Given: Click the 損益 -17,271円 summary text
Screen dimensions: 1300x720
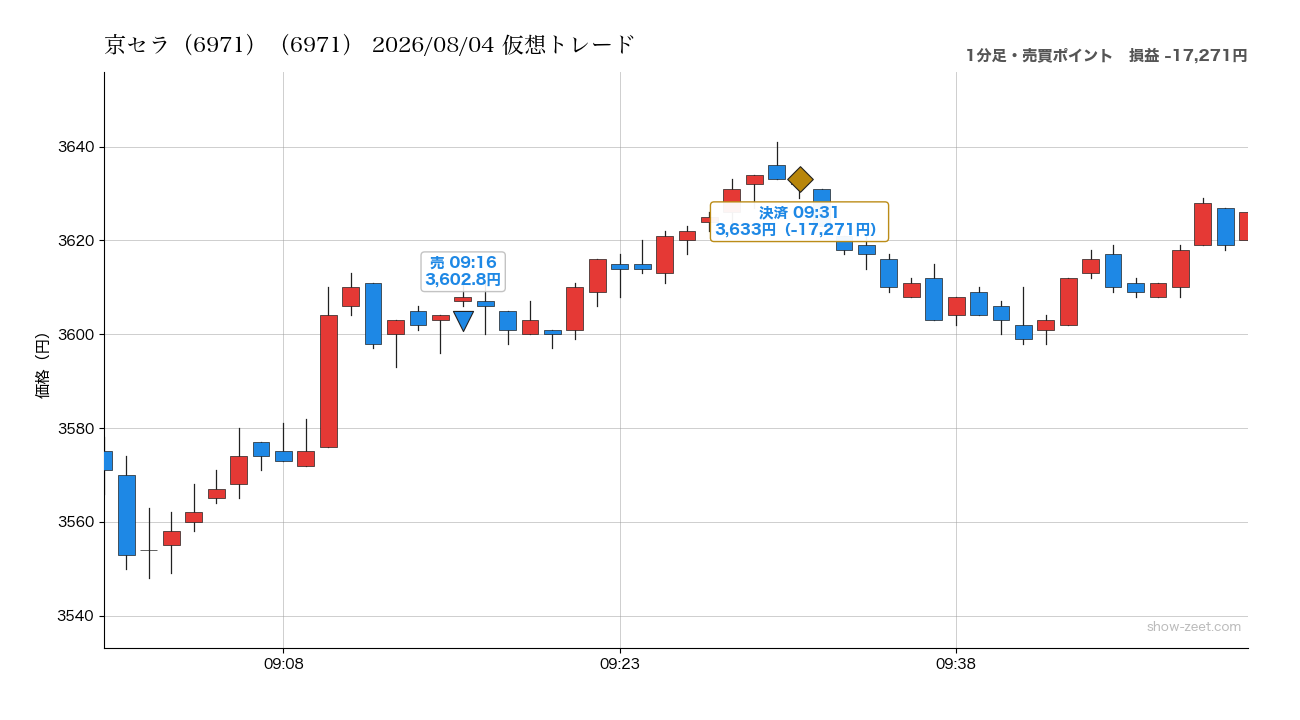Looking at the screenshot, I should [x=1187, y=56].
